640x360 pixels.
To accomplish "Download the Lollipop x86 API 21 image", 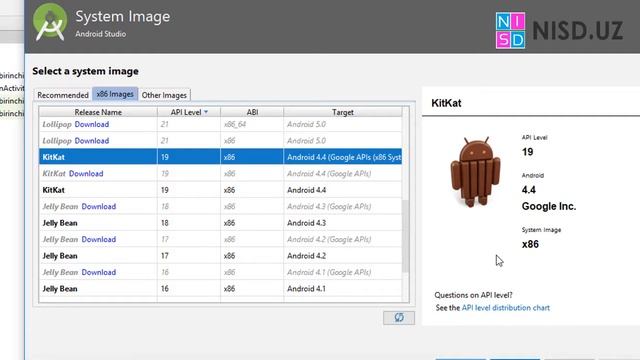I will click(92, 141).
